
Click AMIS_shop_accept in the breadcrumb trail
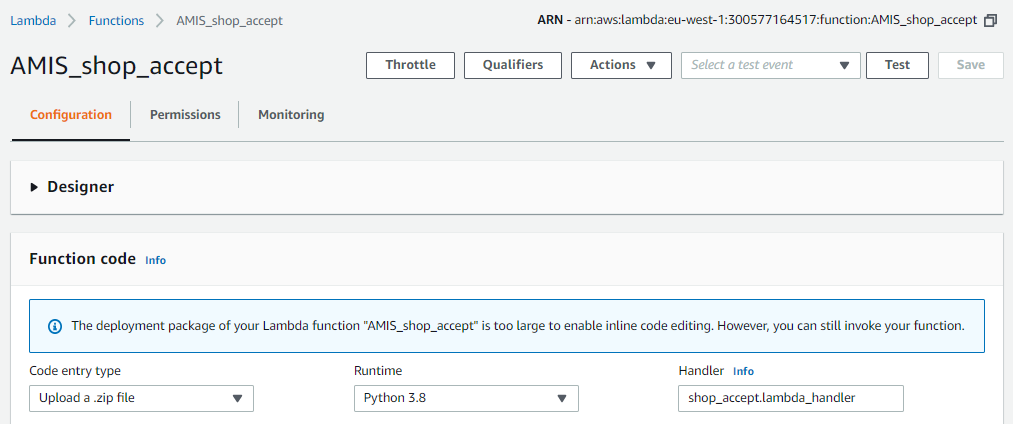229,21
